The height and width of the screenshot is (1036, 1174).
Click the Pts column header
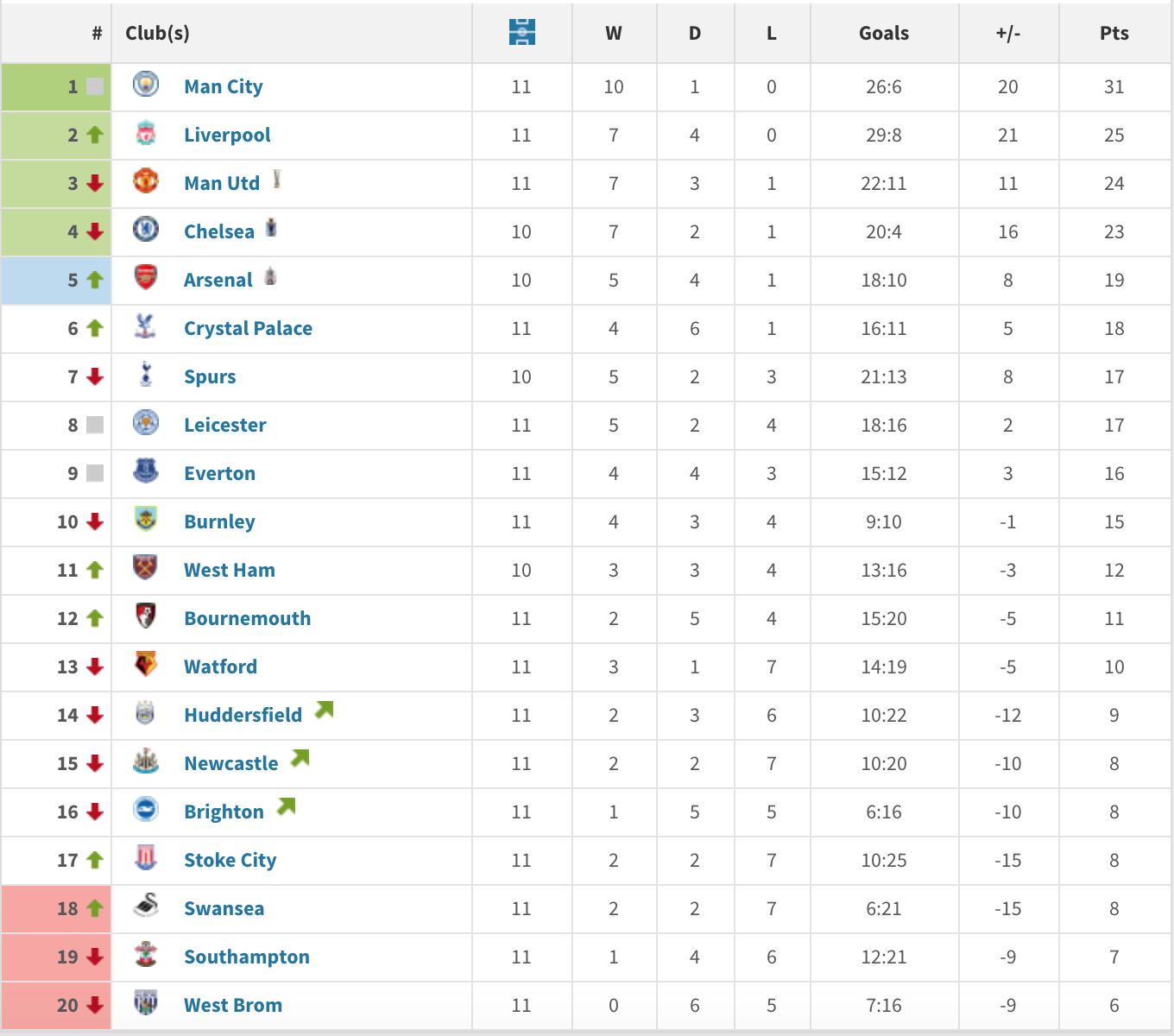pyautogui.click(x=1114, y=33)
